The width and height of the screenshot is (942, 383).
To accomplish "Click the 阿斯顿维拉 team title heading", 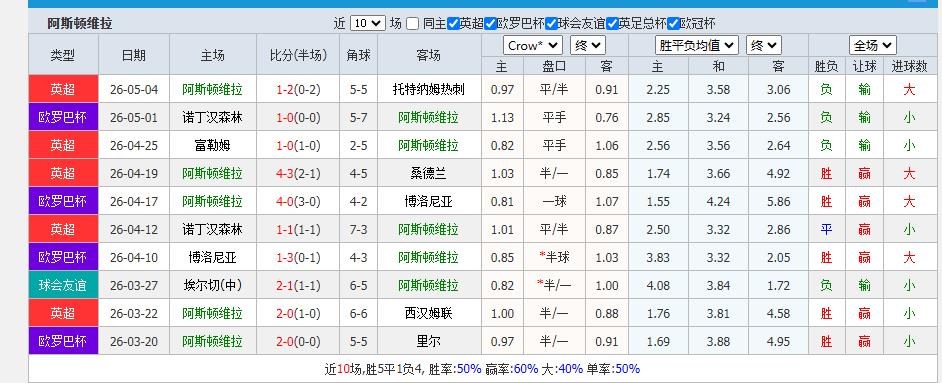I will (x=80, y=24).
